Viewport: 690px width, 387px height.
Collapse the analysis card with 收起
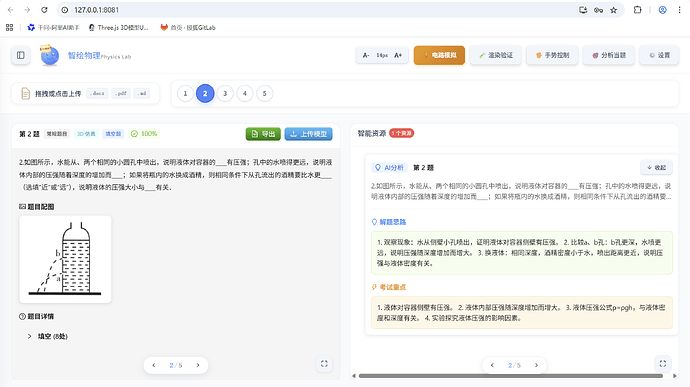(656, 167)
